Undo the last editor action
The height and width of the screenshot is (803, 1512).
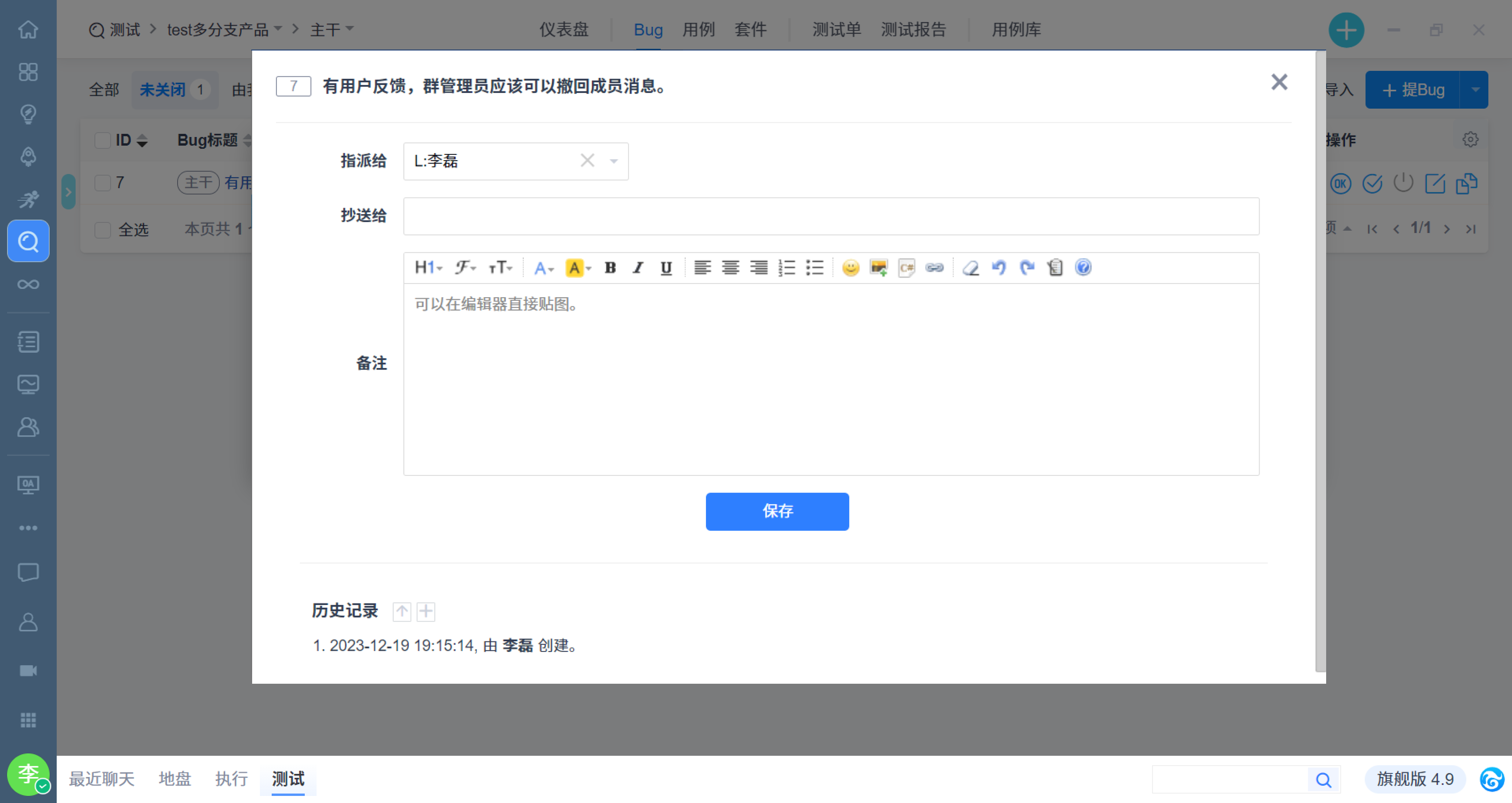(x=999, y=268)
